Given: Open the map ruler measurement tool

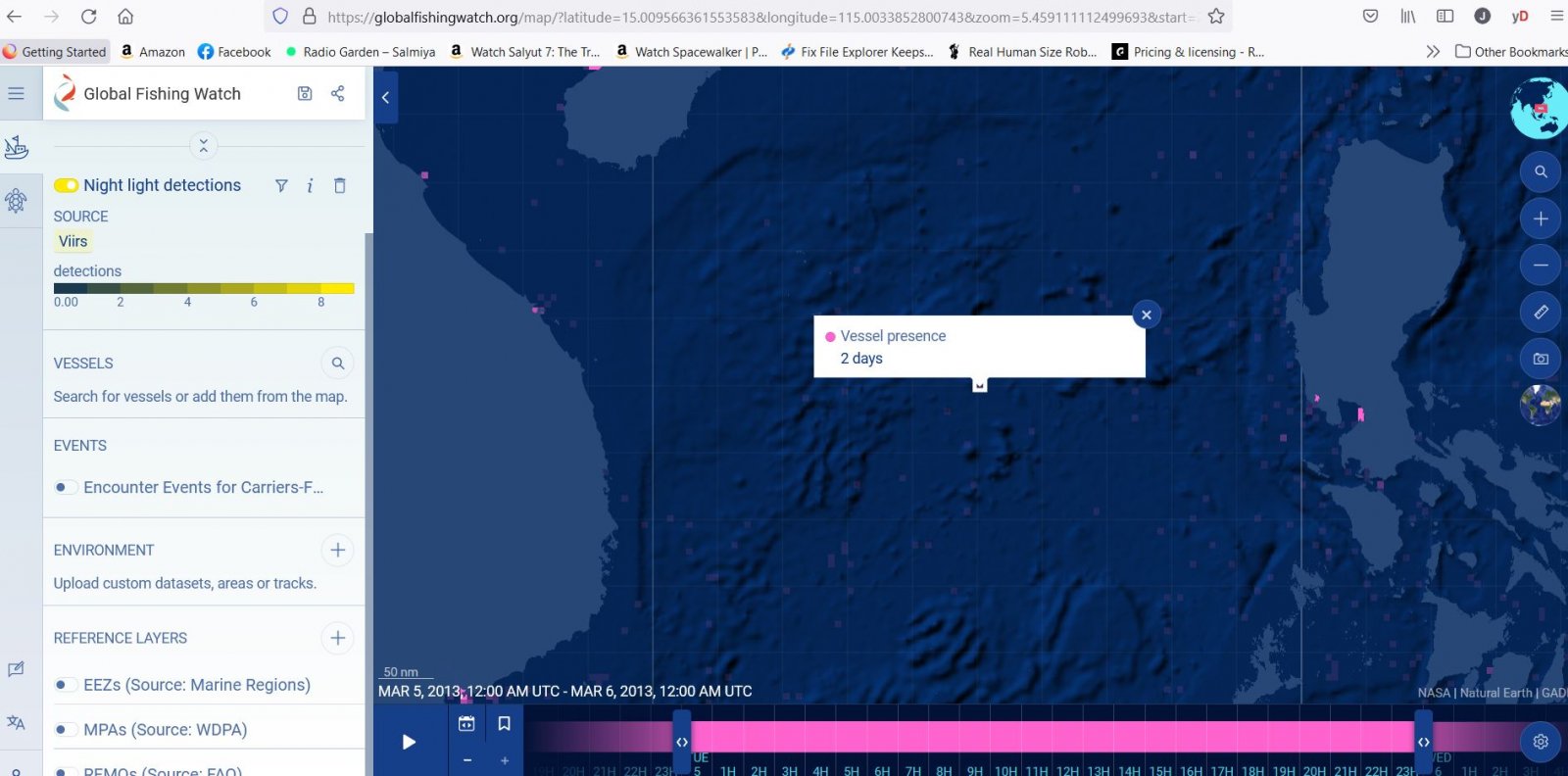Looking at the screenshot, I should [x=1541, y=312].
